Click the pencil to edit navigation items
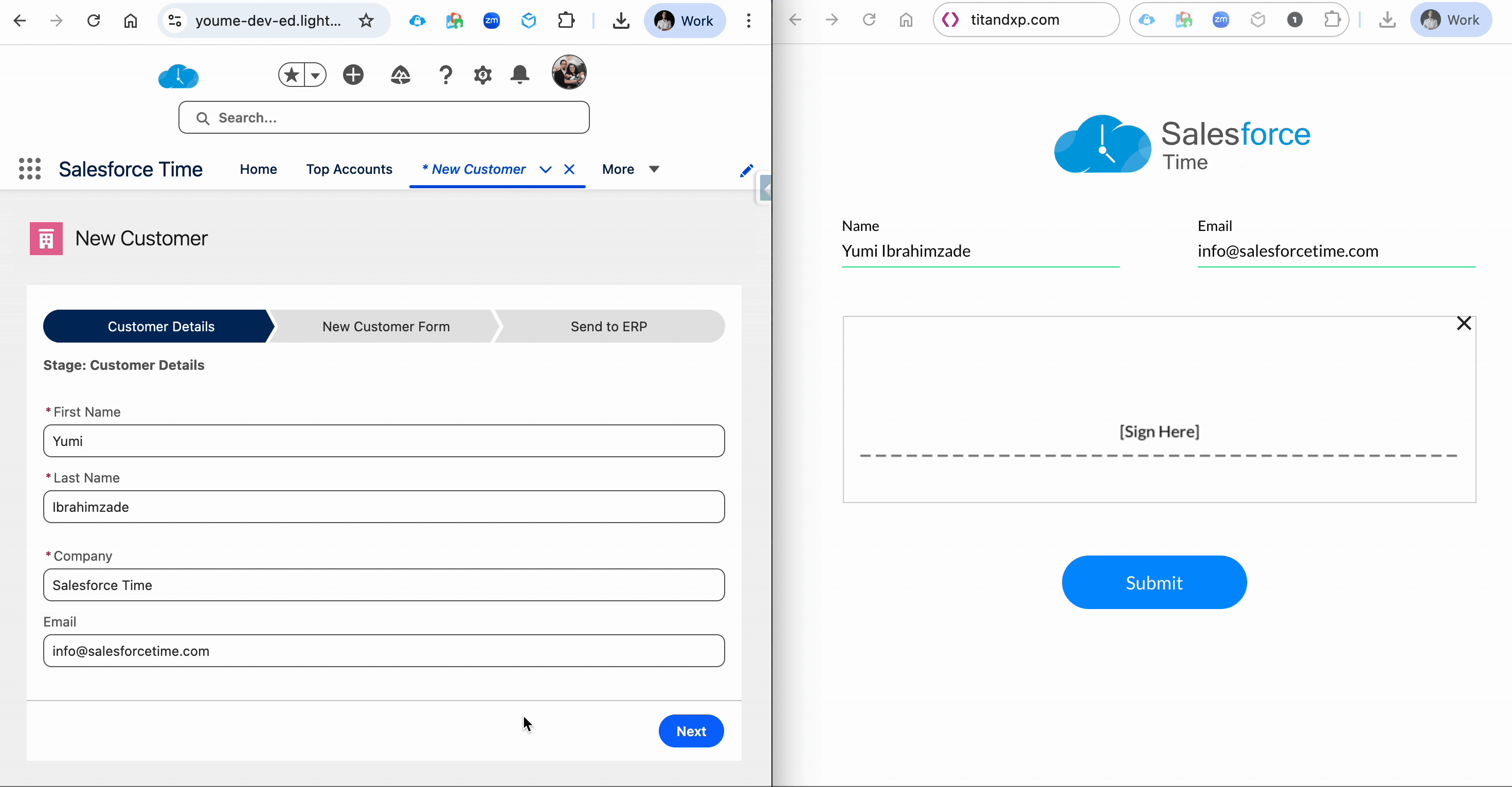The height and width of the screenshot is (787, 1512). tap(746, 171)
